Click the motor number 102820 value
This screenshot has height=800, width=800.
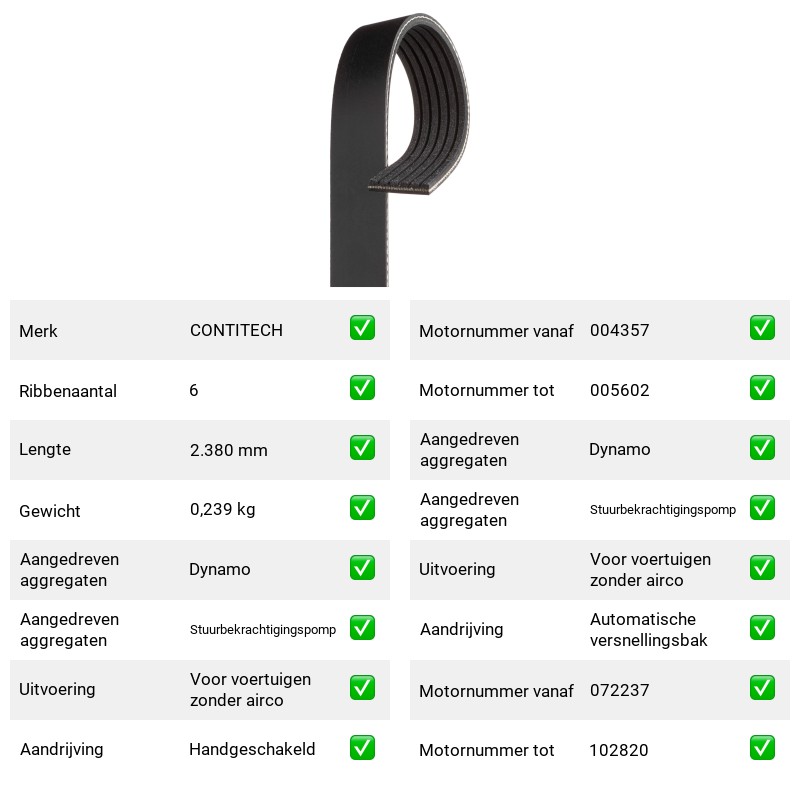coord(619,750)
